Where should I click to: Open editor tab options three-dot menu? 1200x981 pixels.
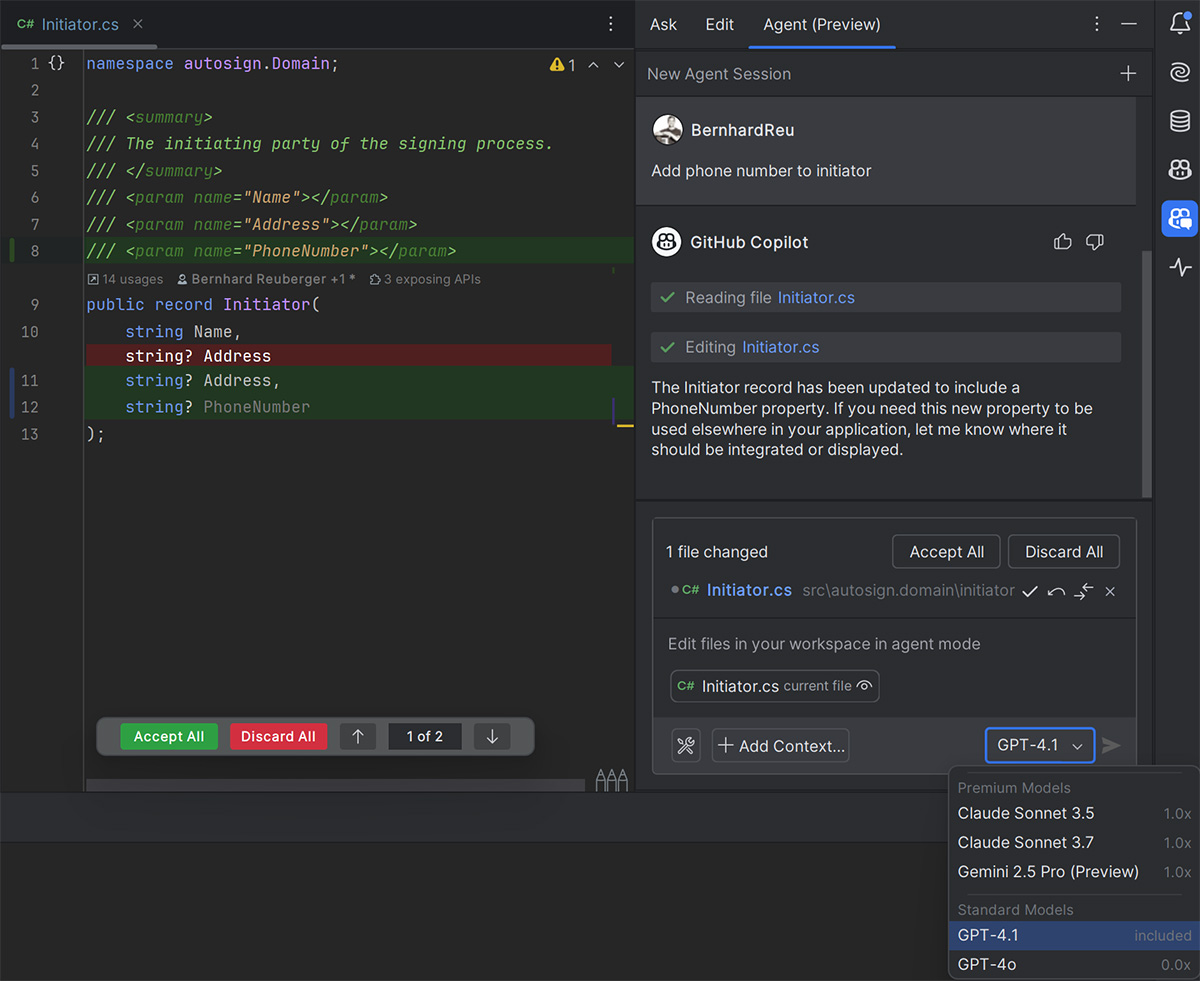611,24
